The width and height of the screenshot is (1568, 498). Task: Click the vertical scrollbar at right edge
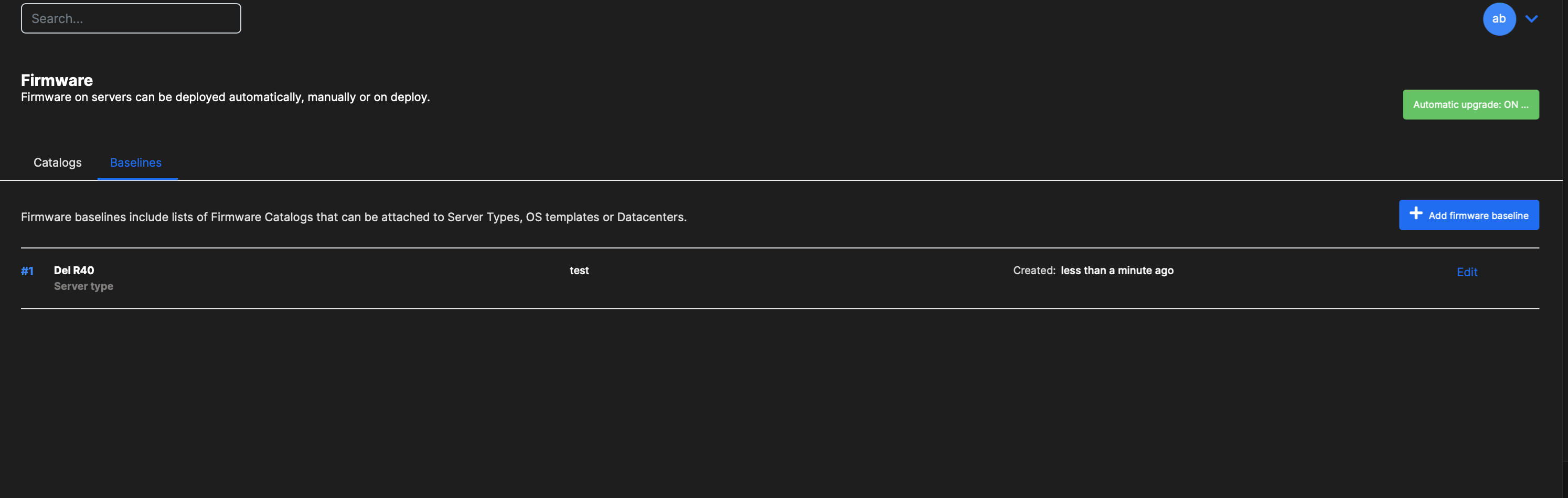point(1565,243)
